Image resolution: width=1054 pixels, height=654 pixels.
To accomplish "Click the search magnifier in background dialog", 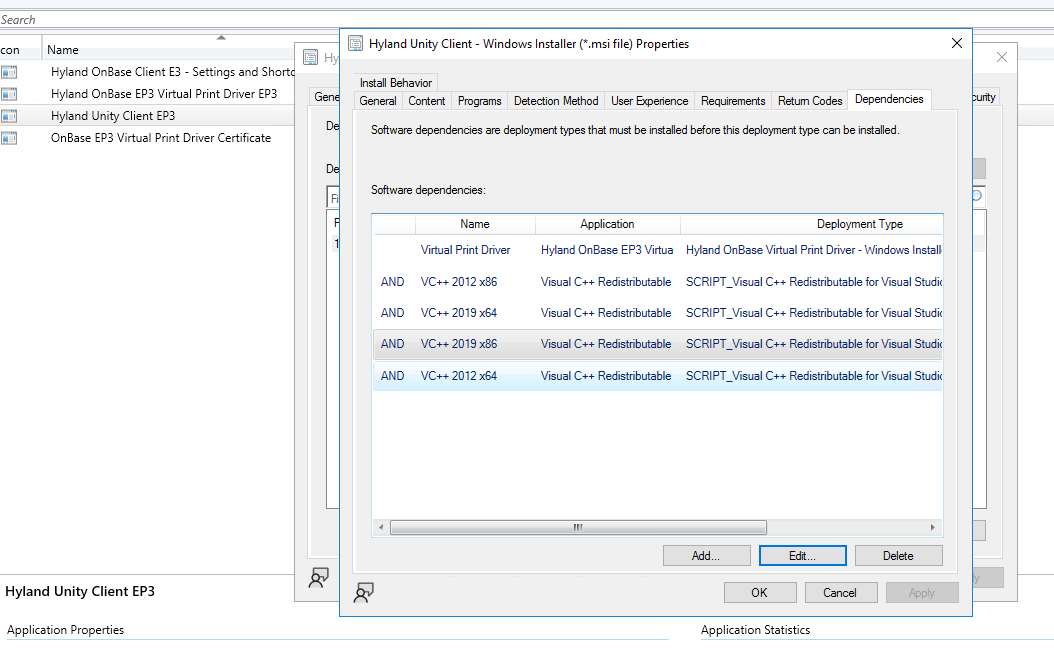I will (x=977, y=196).
